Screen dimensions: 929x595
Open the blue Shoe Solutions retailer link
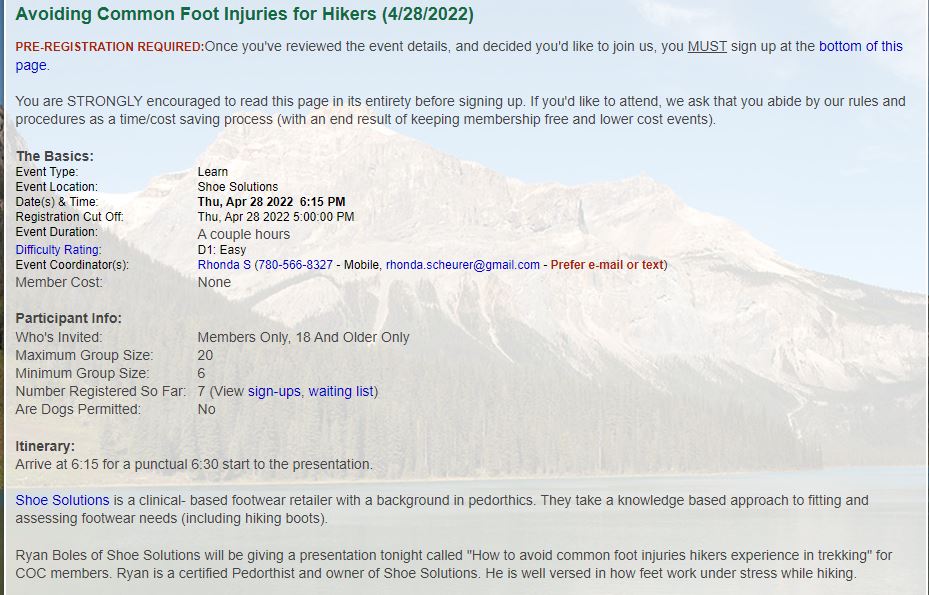click(x=62, y=500)
